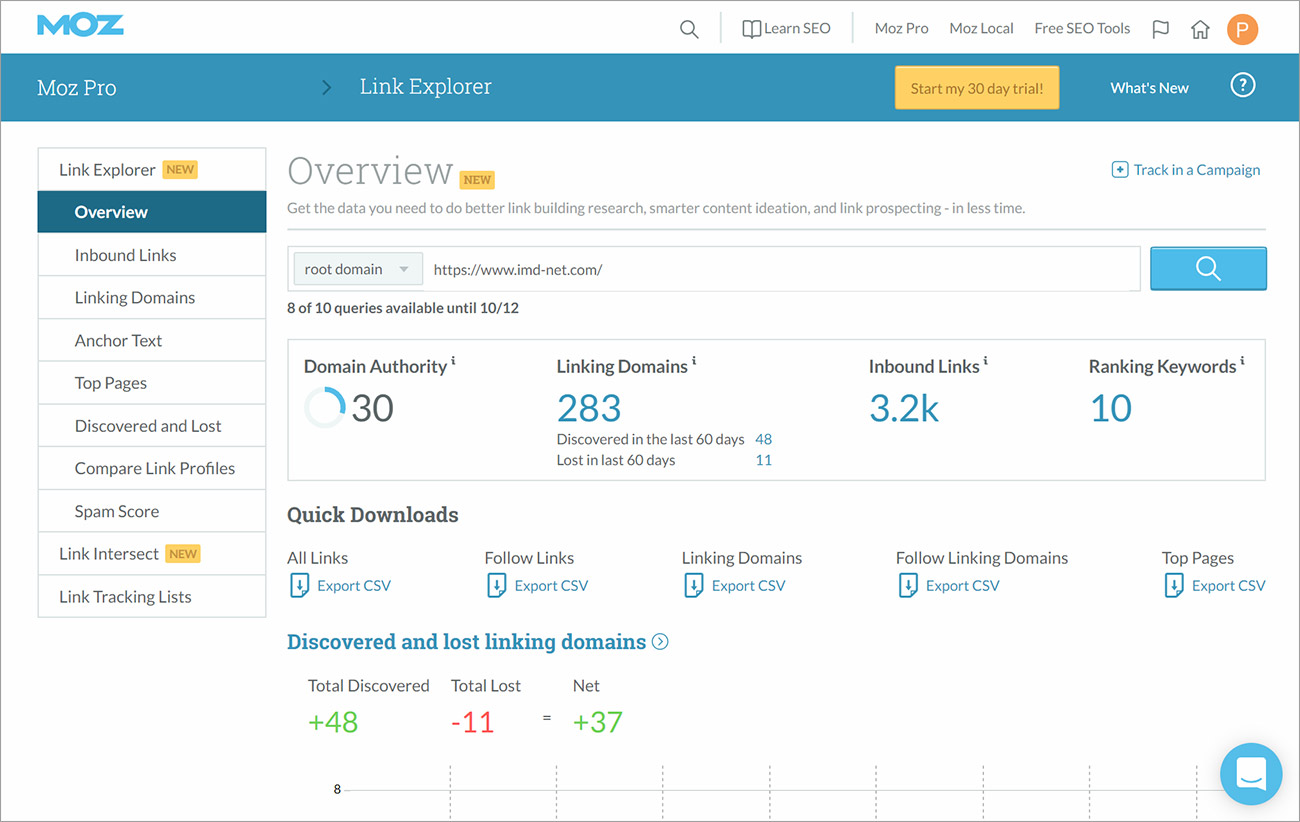
Task: Open Free SEO Tools link
Action: 1082,29
